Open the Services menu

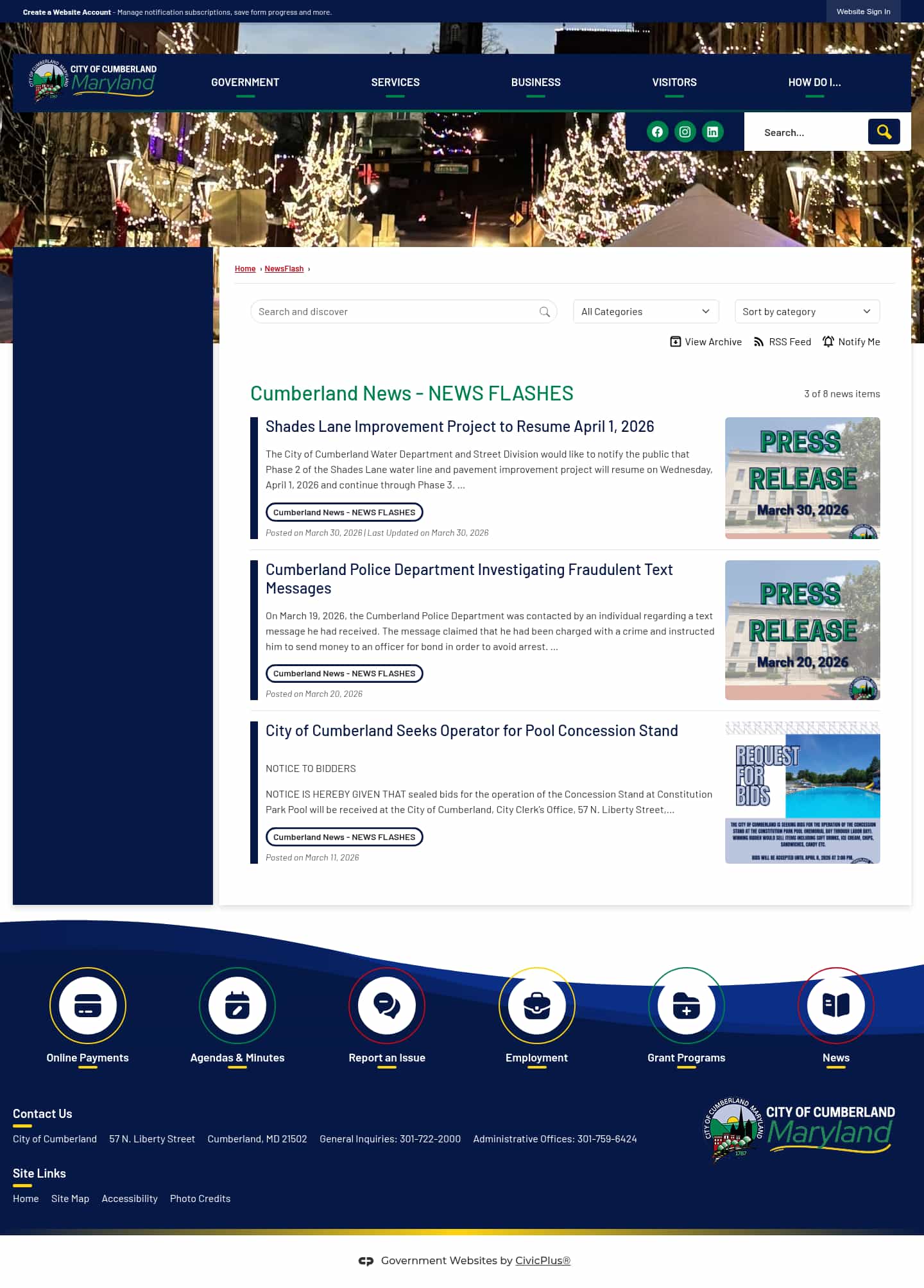(395, 82)
